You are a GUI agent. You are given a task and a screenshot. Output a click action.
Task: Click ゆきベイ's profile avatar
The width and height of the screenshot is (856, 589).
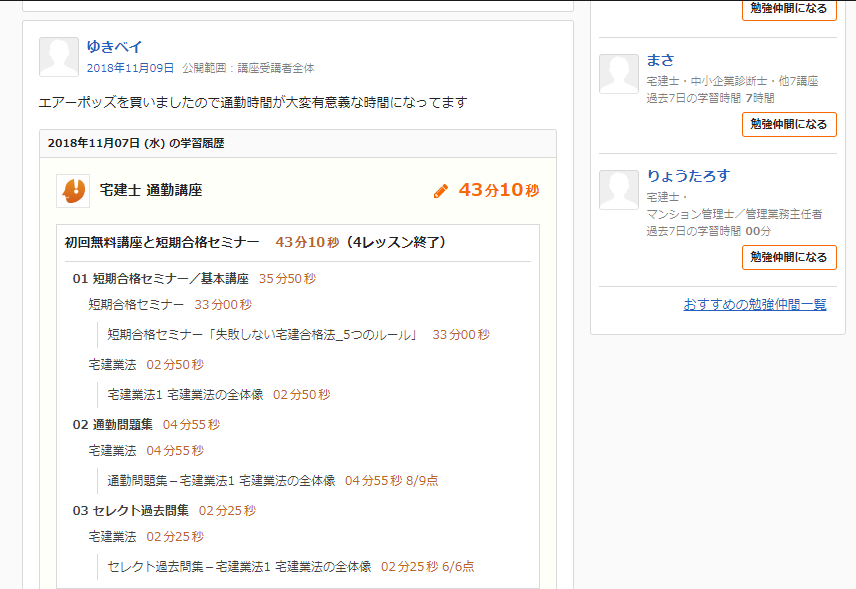pos(59,57)
